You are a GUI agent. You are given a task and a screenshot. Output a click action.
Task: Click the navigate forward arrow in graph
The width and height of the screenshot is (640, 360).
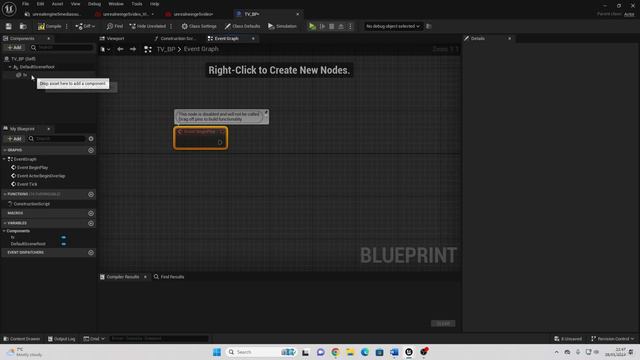click(x=133, y=49)
